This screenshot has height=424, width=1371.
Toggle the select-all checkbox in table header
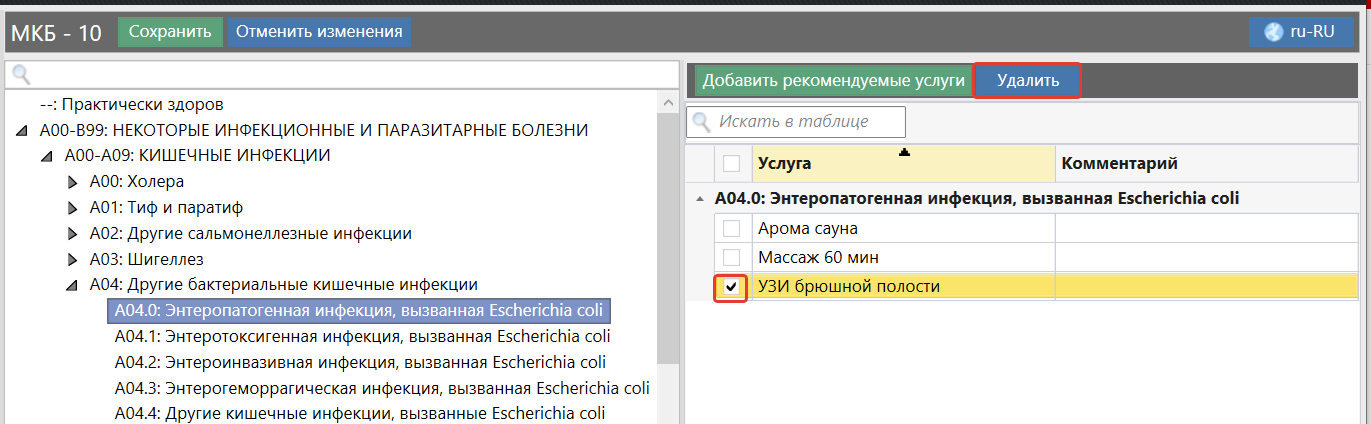pos(732,163)
